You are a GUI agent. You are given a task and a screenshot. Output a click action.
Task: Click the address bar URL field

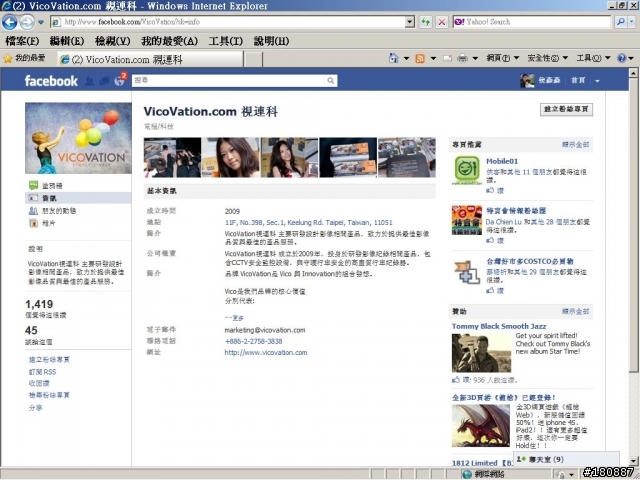coord(228,22)
